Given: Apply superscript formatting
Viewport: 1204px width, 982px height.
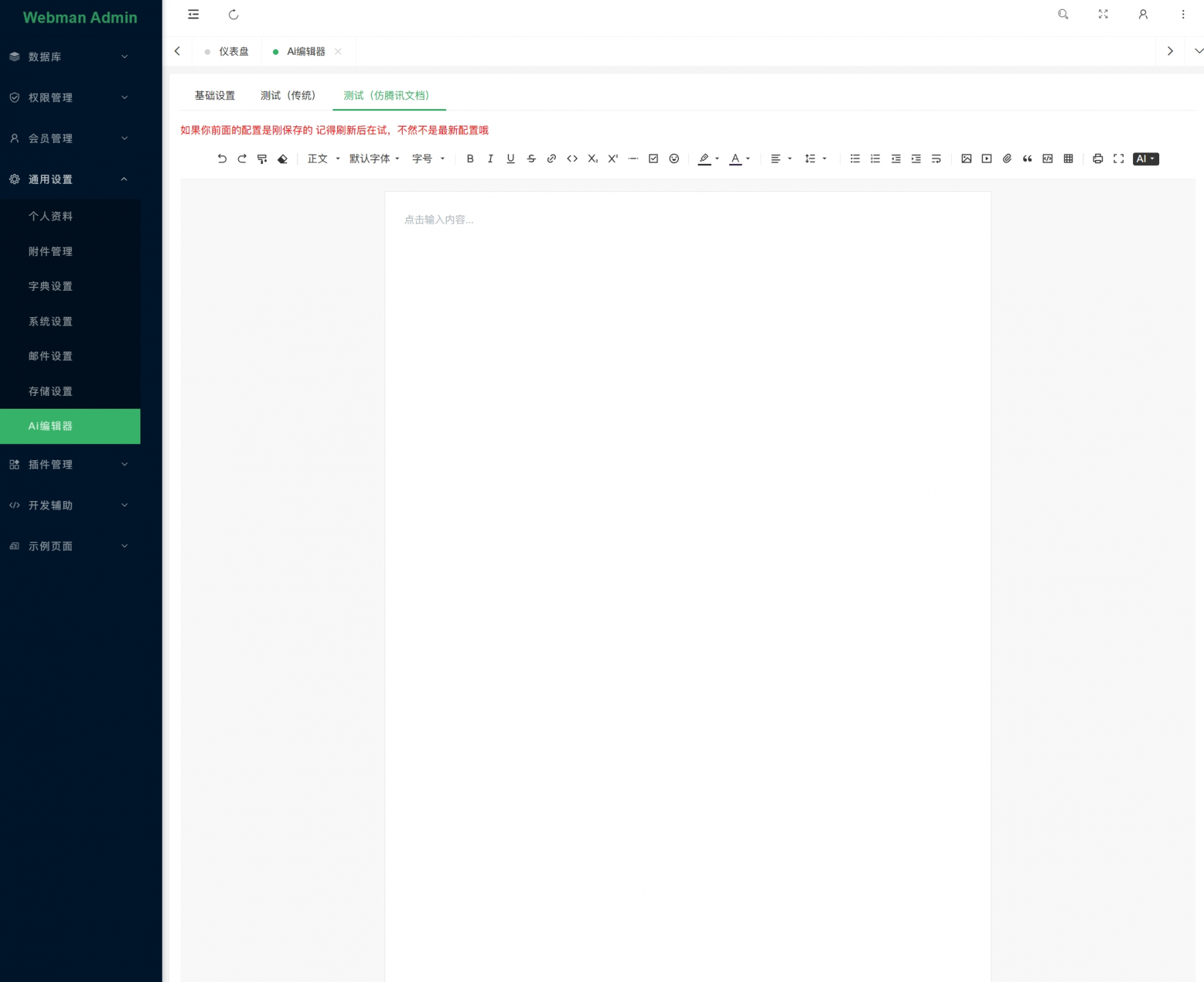Looking at the screenshot, I should 613,159.
